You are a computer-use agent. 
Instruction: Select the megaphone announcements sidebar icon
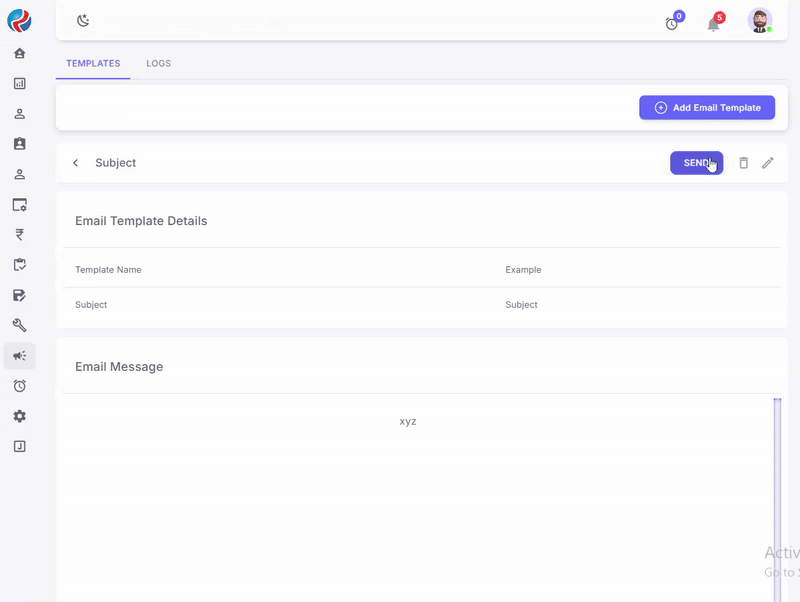click(19, 356)
